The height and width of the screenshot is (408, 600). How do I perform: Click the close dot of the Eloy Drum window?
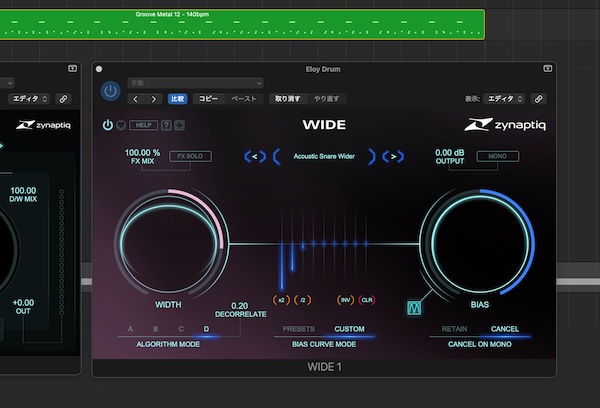99,69
